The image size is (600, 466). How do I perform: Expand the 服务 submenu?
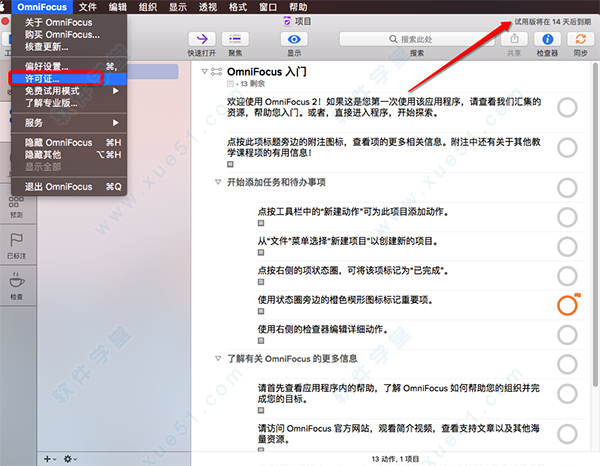coord(69,123)
